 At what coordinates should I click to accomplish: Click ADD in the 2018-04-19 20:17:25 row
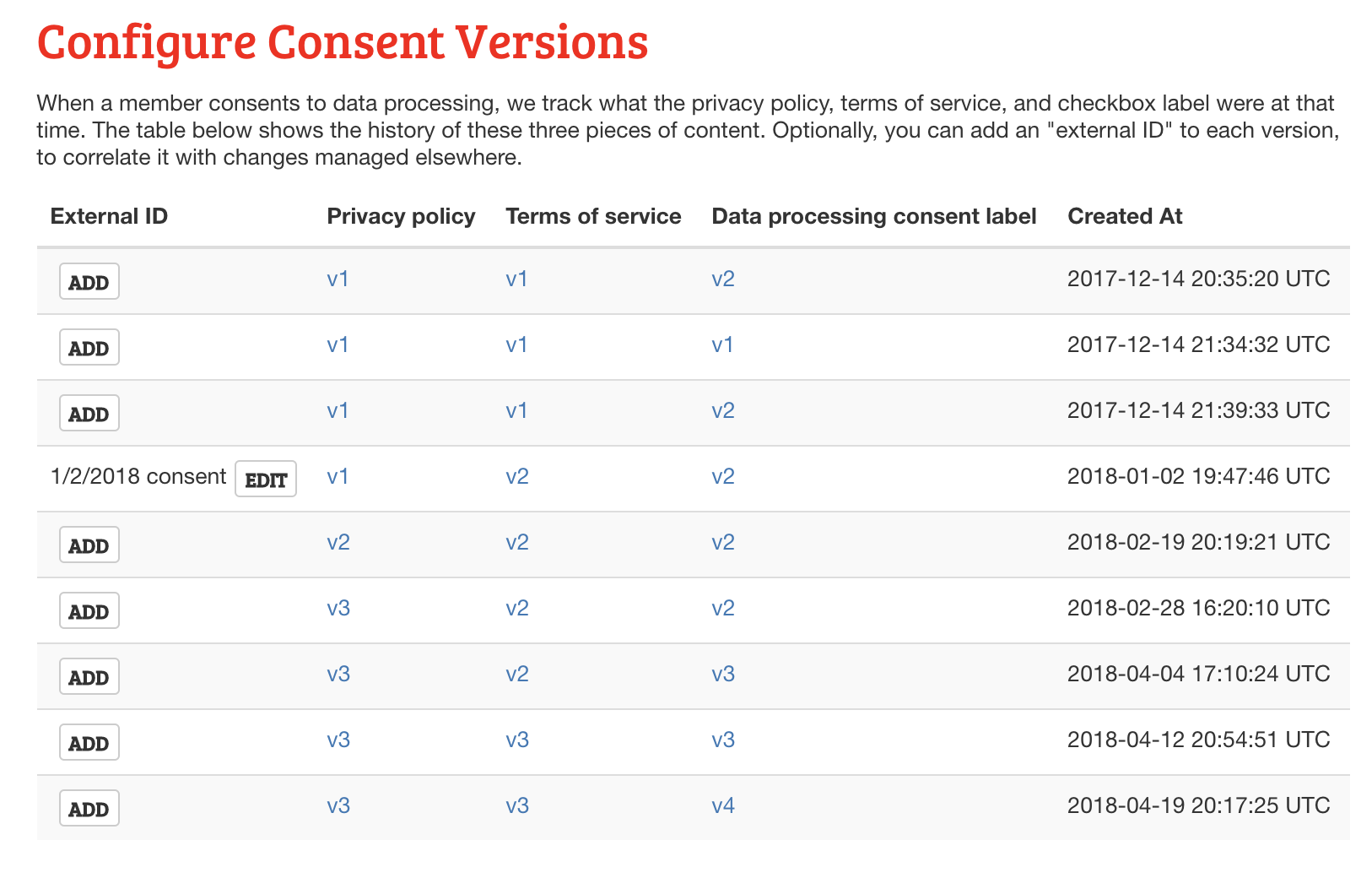(89, 809)
